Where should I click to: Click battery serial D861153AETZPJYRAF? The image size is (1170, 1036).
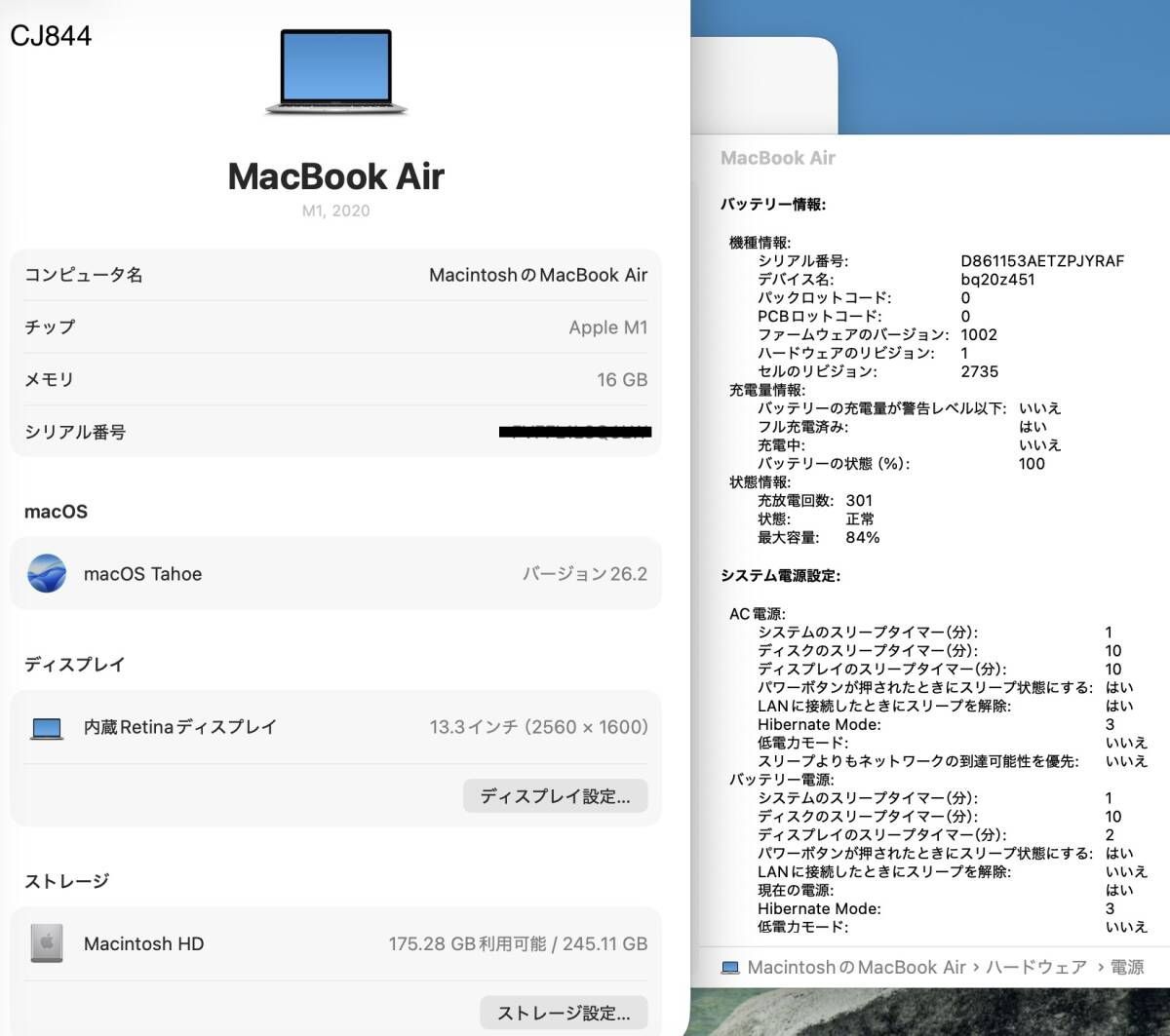point(1042,261)
